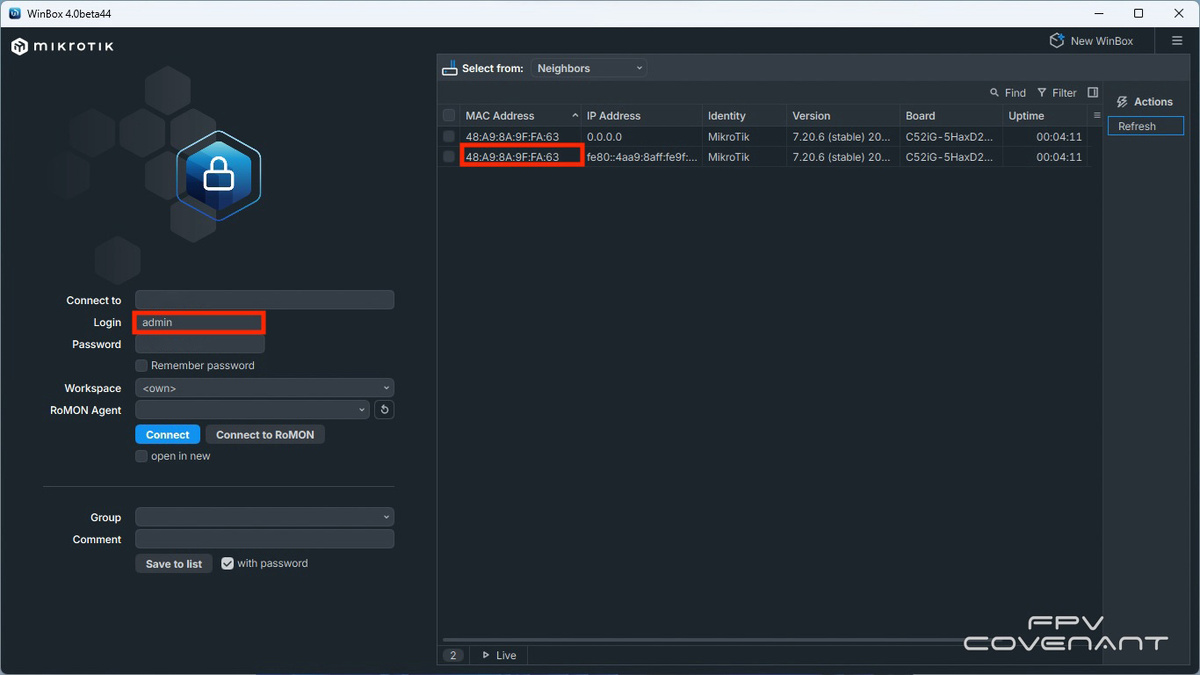
Task: Open the Group dropdown
Action: [265, 517]
